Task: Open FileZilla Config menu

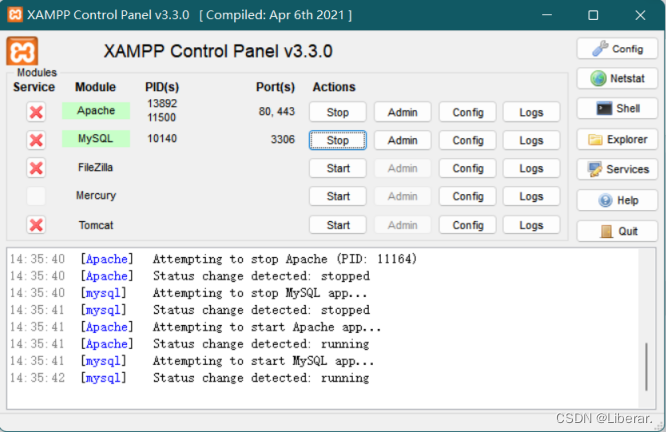Action: pos(467,168)
